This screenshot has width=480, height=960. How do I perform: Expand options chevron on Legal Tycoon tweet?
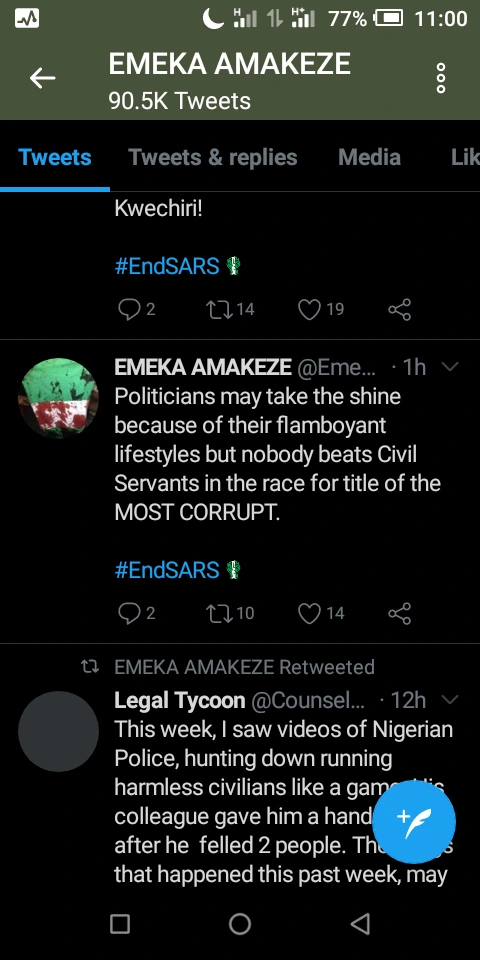pos(450,700)
